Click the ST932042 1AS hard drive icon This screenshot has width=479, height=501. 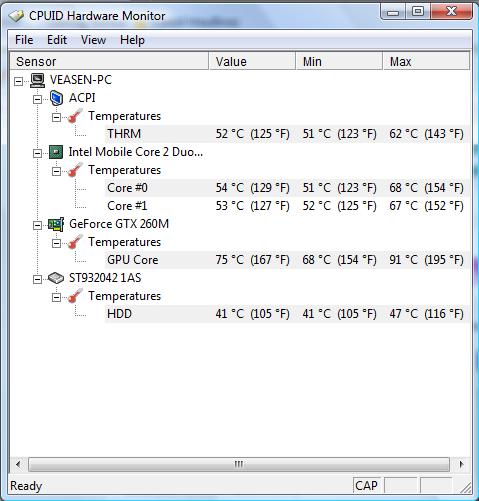click(x=56, y=278)
